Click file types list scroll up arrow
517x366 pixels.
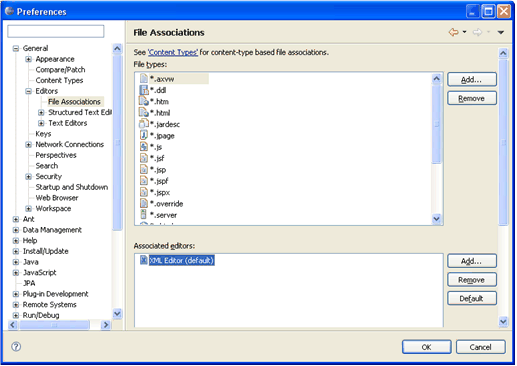tap(436, 79)
